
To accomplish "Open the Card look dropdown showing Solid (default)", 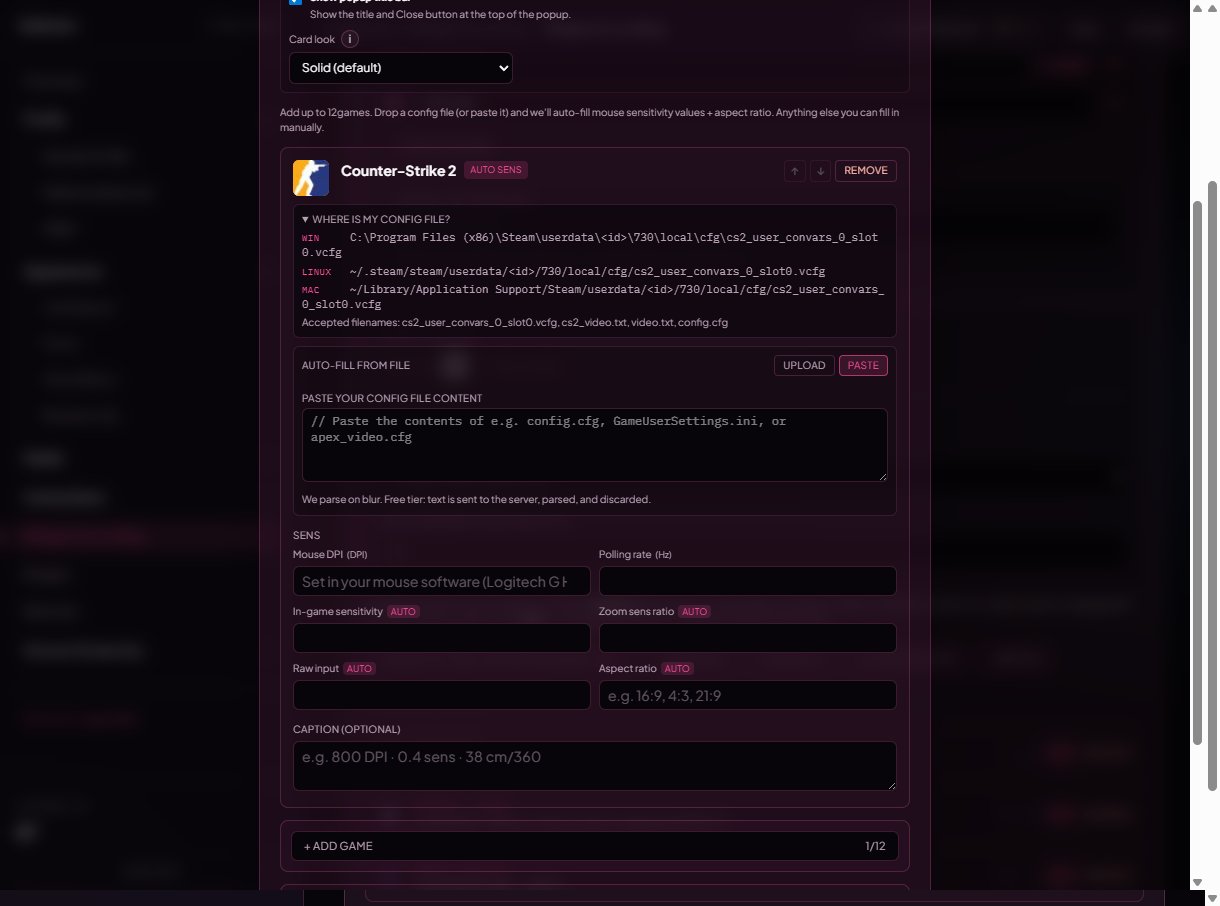I will click(x=401, y=68).
